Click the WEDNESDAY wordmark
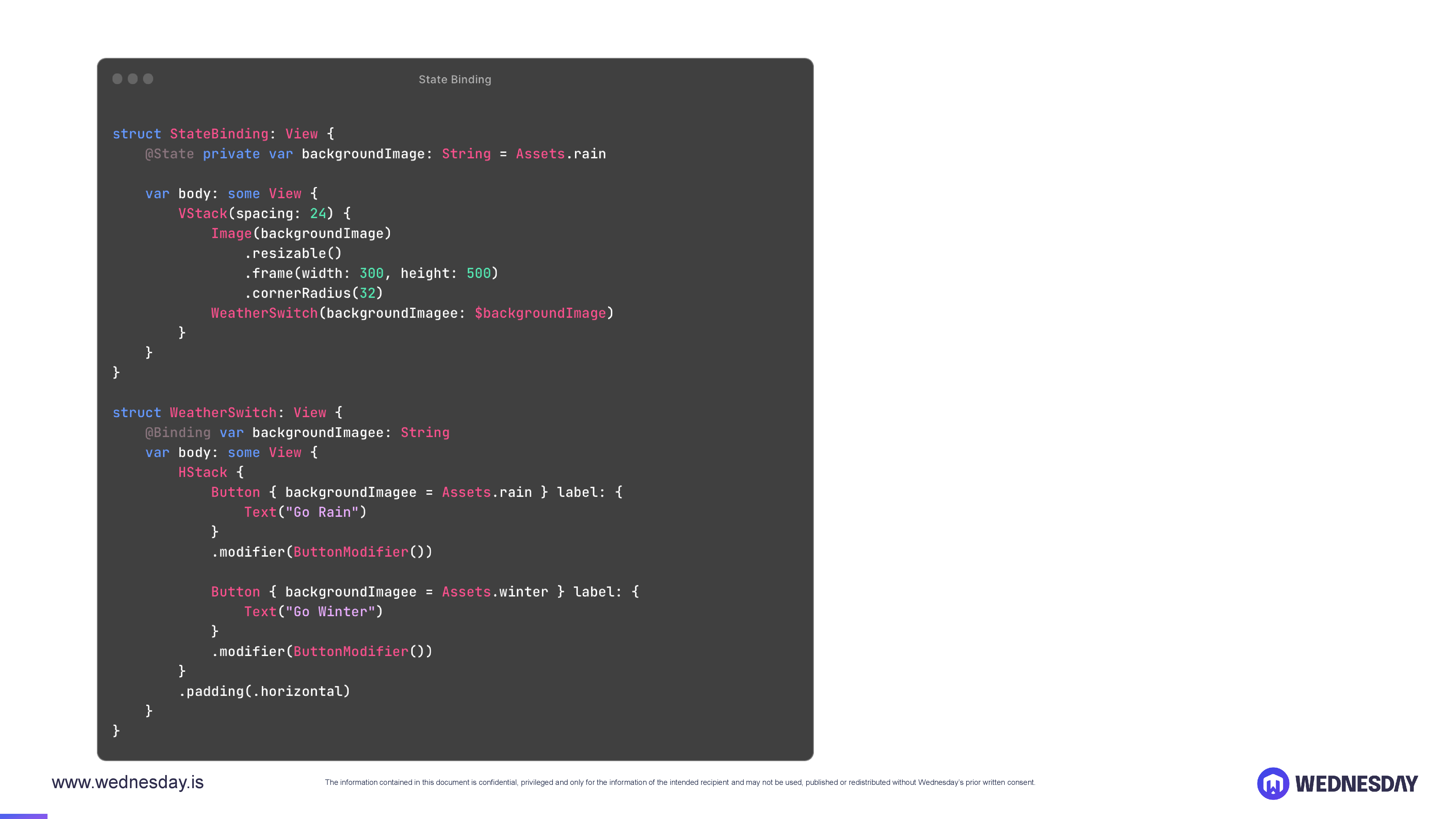 (1357, 784)
